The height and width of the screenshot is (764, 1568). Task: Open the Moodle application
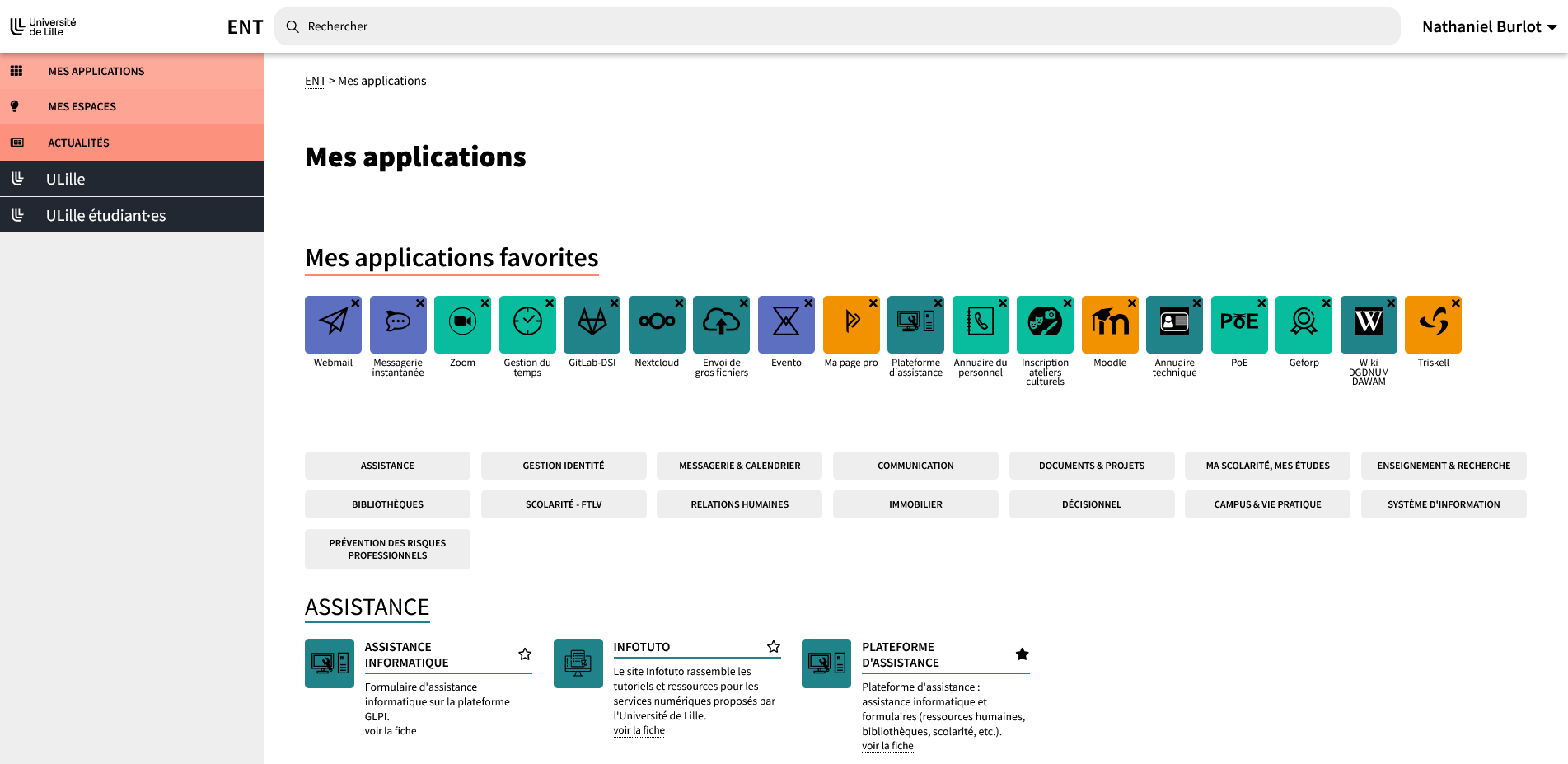tap(1110, 325)
